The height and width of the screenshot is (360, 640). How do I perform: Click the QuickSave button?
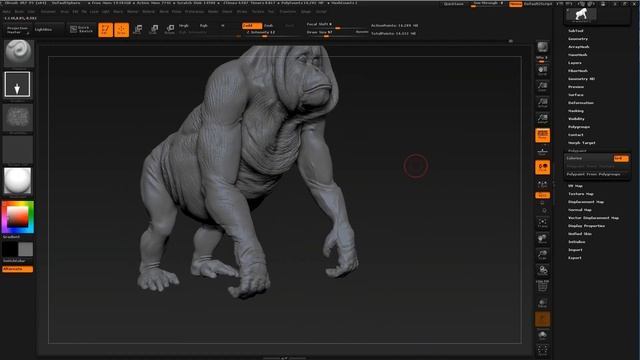coord(454,4)
